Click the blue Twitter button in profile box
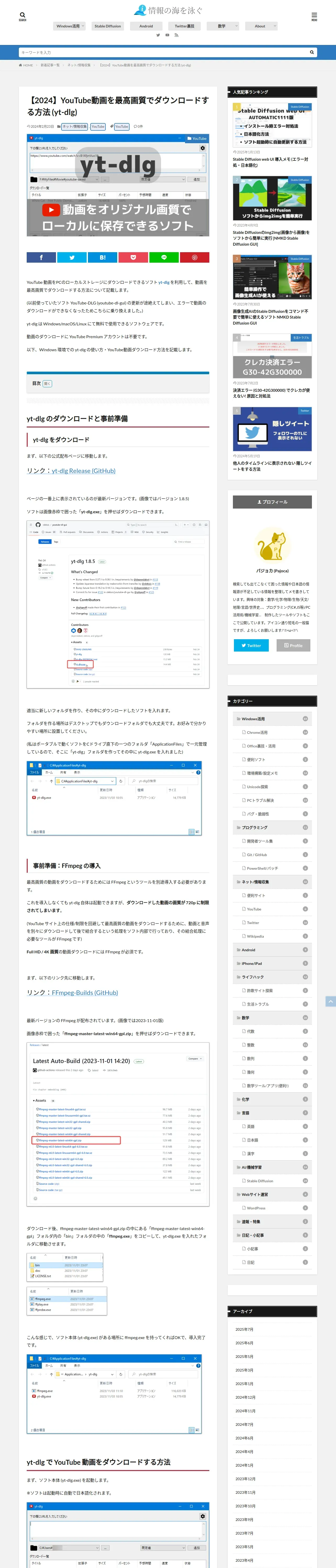The width and height of the screenshot is (336, 1568). point(251,645)
